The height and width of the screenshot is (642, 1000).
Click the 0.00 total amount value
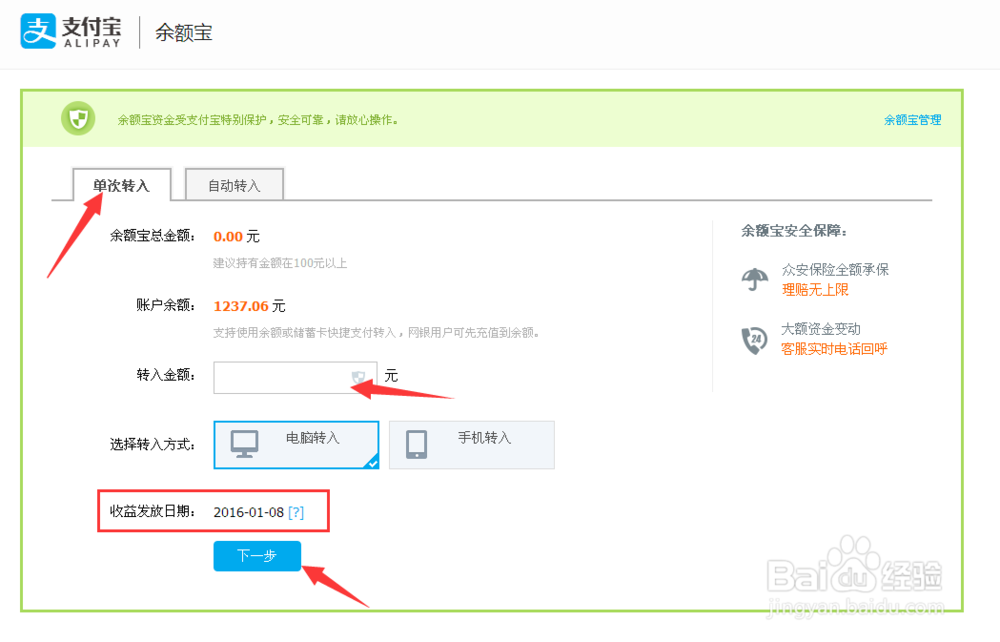coord(228,237)
